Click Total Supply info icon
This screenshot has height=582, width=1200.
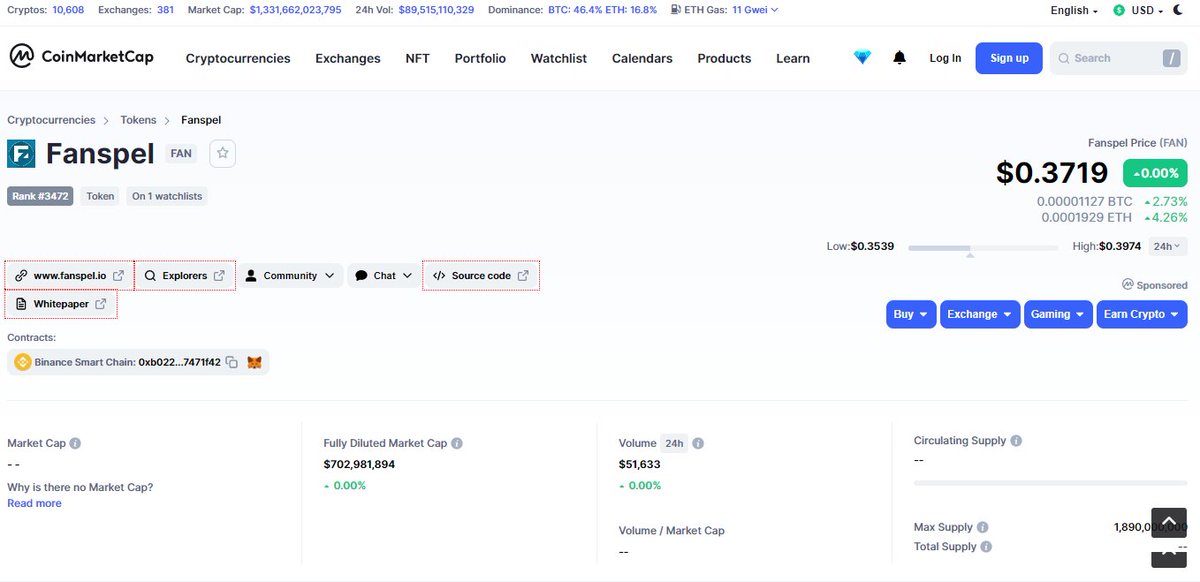(986, 547)
